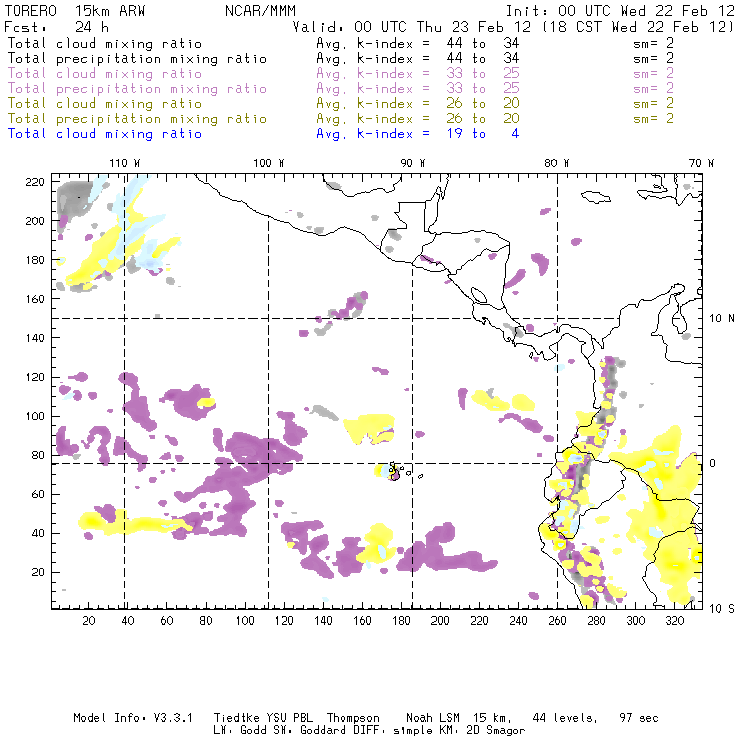Click the '200' tick label on horizontal axis

tap(440, 621)
